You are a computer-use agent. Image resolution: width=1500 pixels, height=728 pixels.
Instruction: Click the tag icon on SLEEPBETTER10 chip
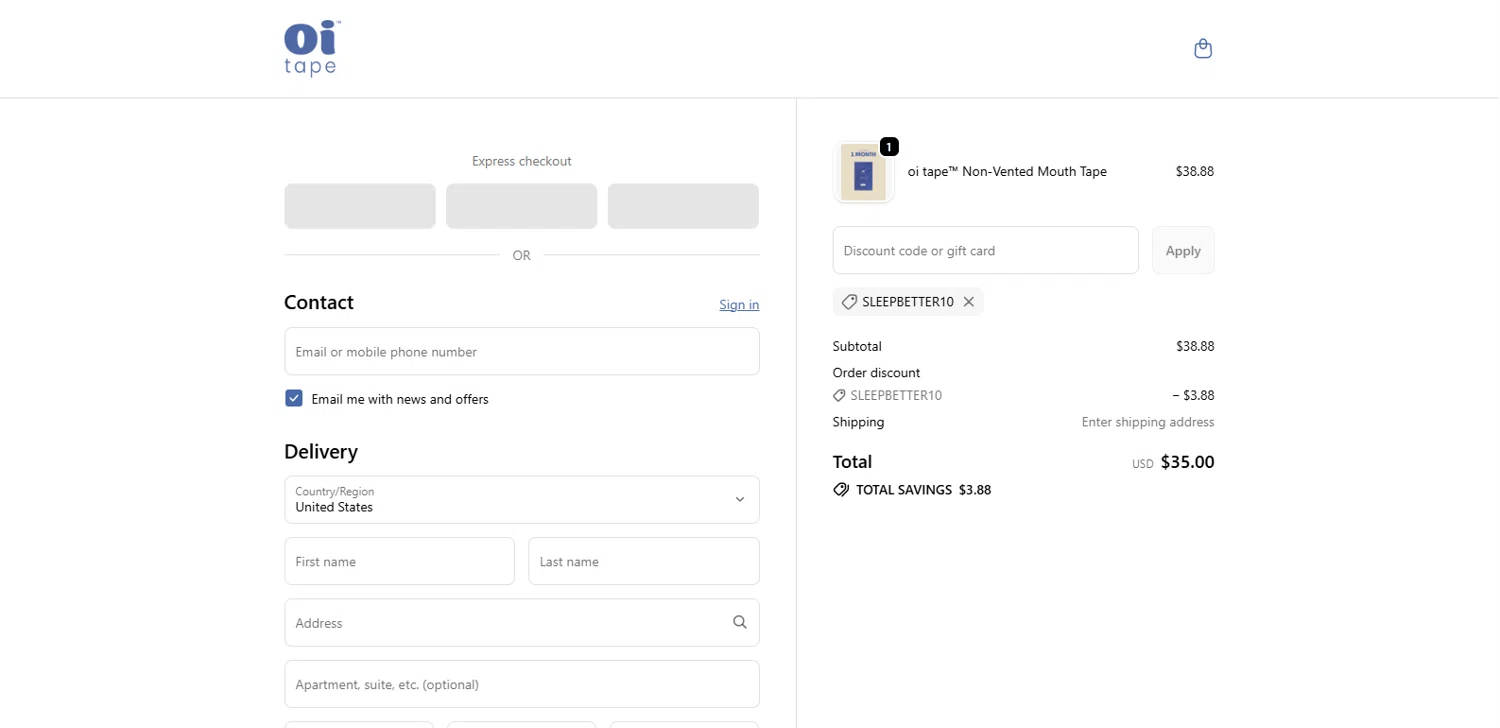(849, 302)
